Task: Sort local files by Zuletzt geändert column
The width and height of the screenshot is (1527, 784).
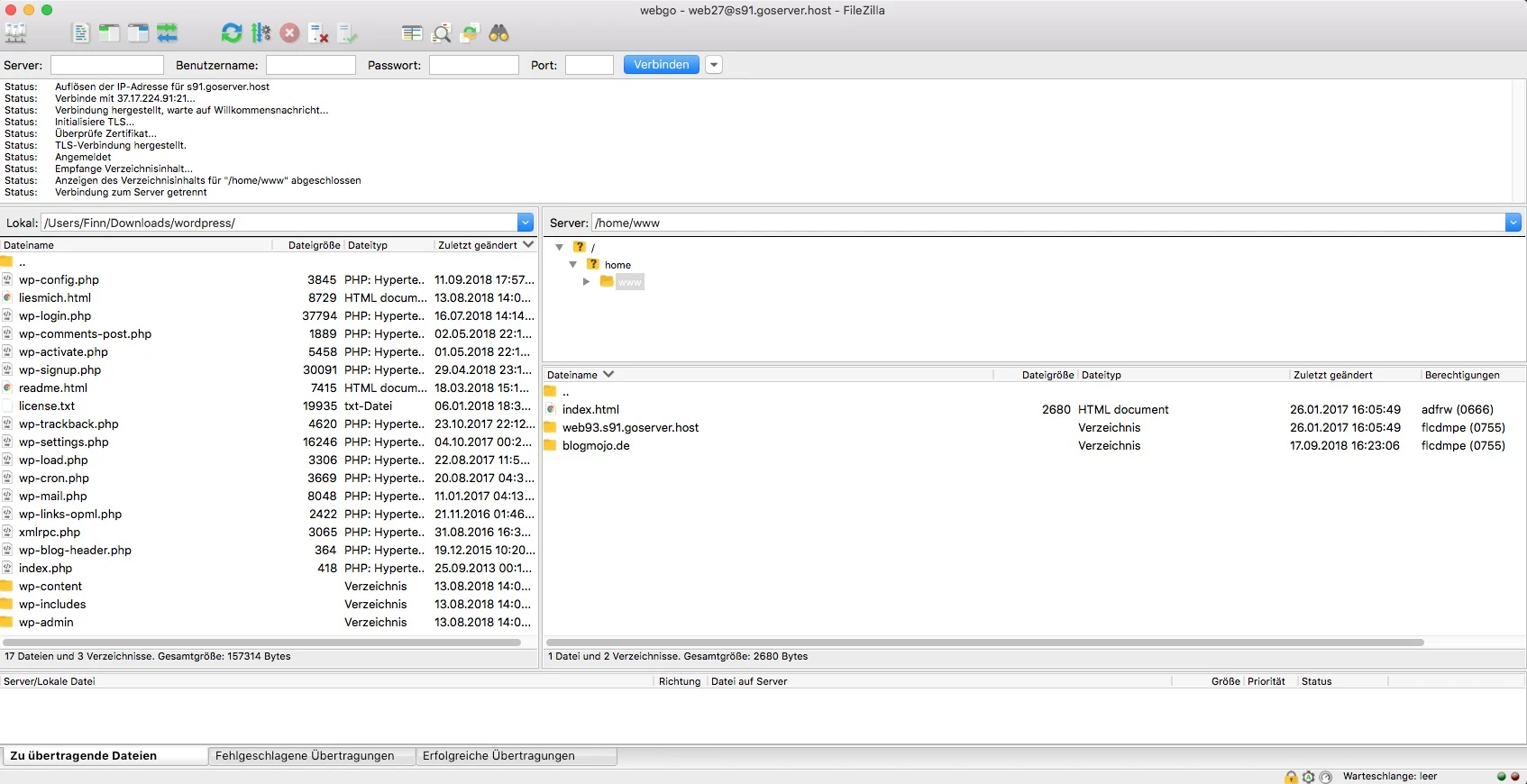Action: pos(485,245)
